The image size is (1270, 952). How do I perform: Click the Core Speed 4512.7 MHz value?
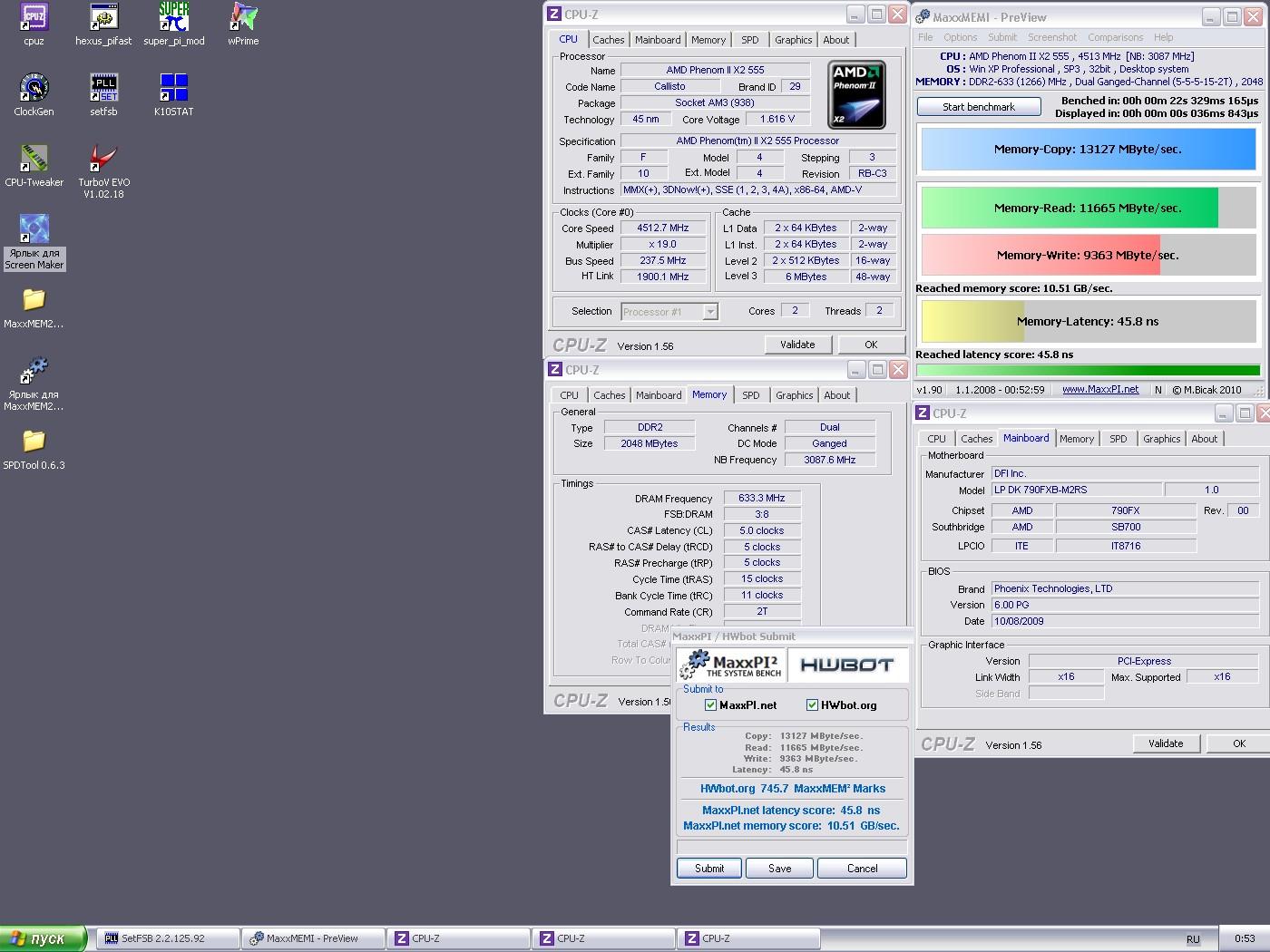click(663, 228)
